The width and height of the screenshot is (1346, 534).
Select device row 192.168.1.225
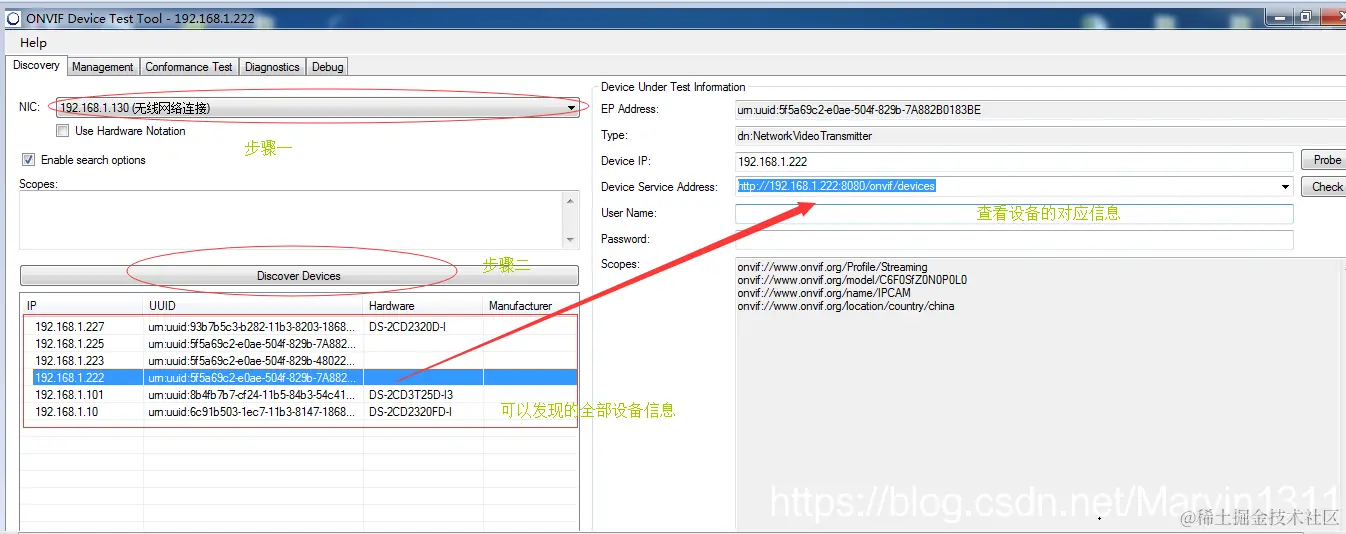pos(300,343)
